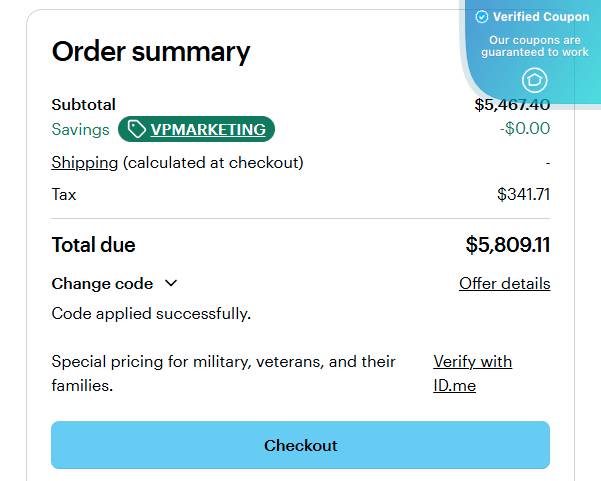The height and width of the screenshot is (481, 601).
Task: Expand the Change code chevron
Action: pos(170,284)
